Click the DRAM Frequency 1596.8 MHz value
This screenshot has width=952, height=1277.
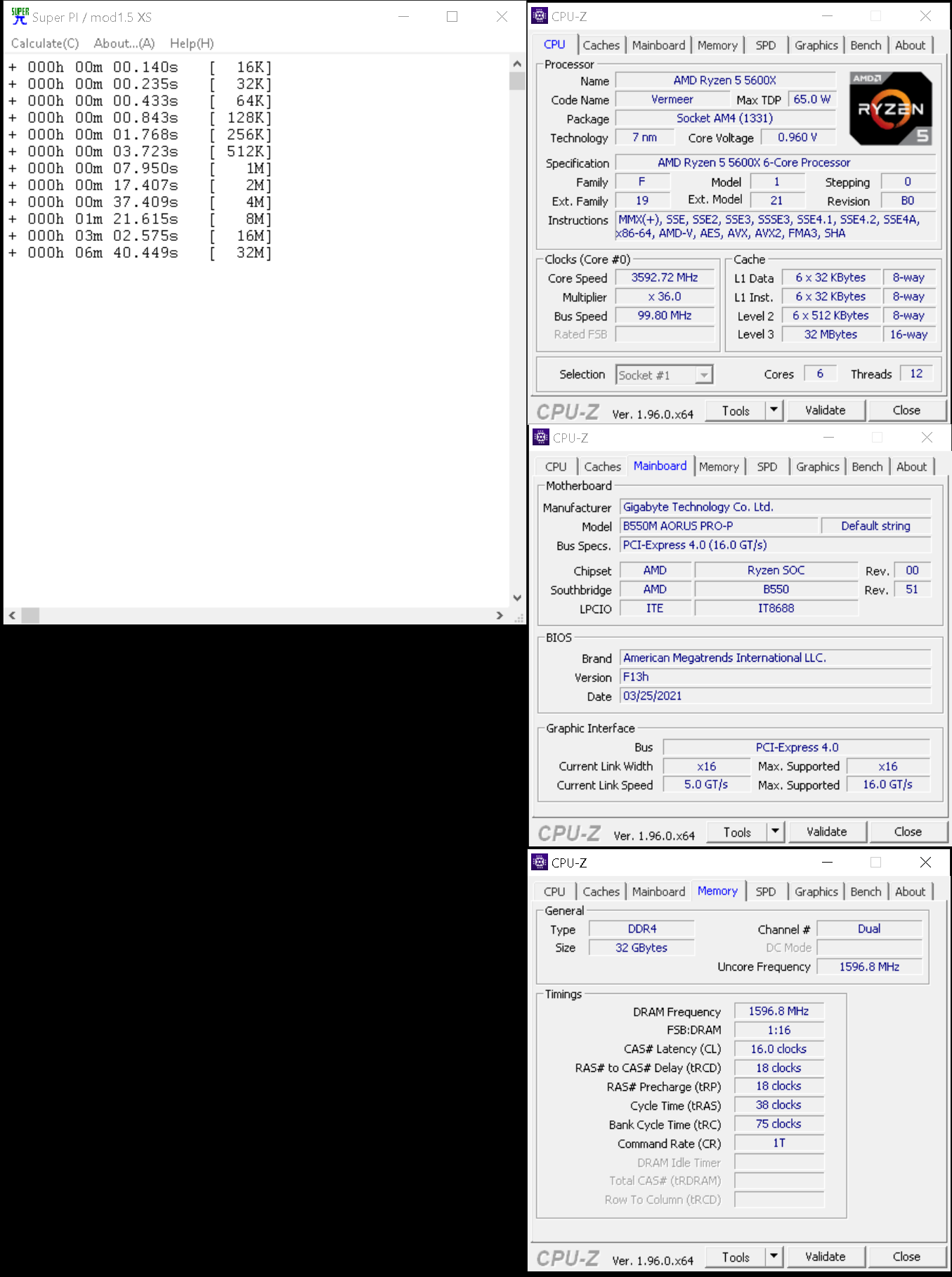pos(778,1011)
